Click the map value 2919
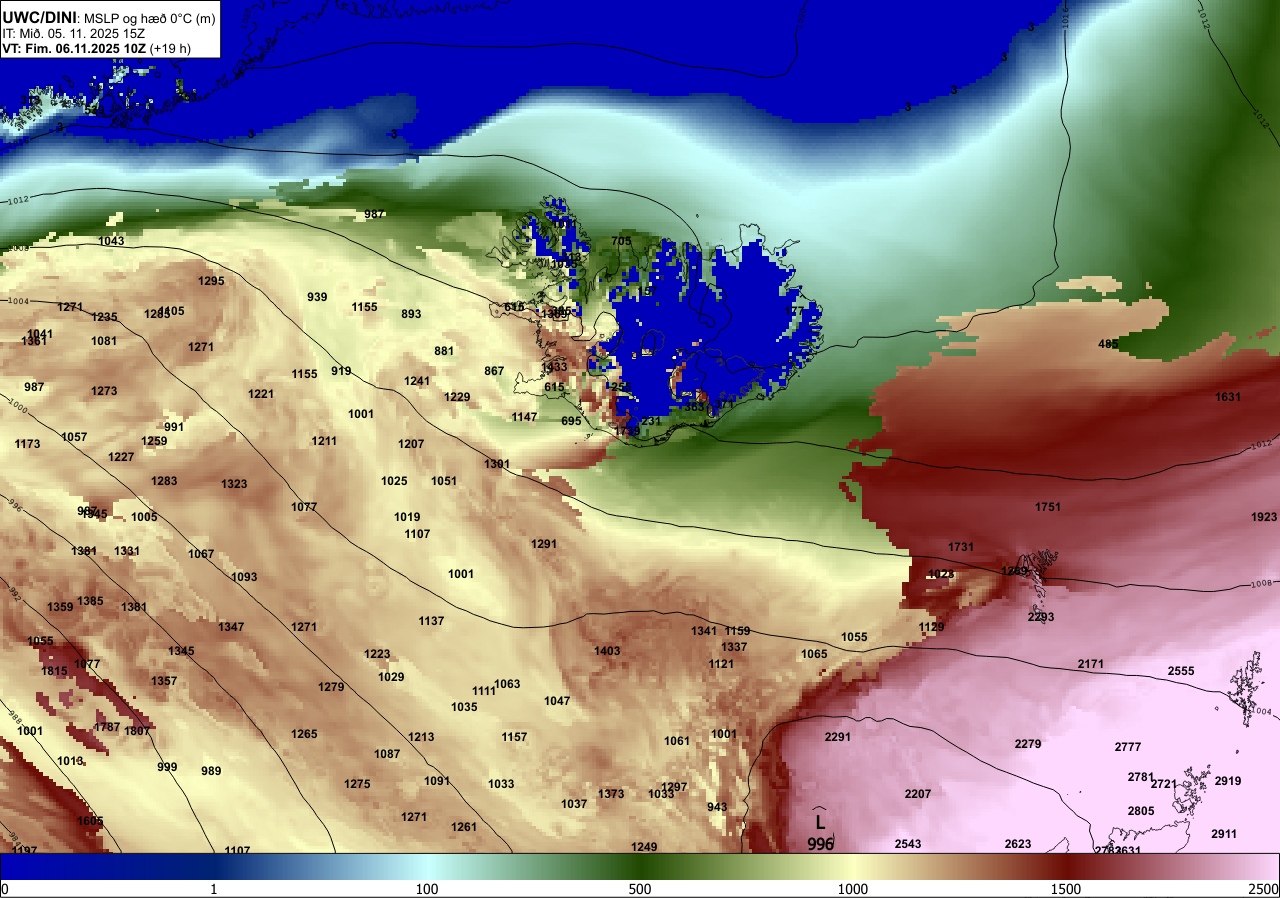1280x898 pixels. (x=1228, y=781)
